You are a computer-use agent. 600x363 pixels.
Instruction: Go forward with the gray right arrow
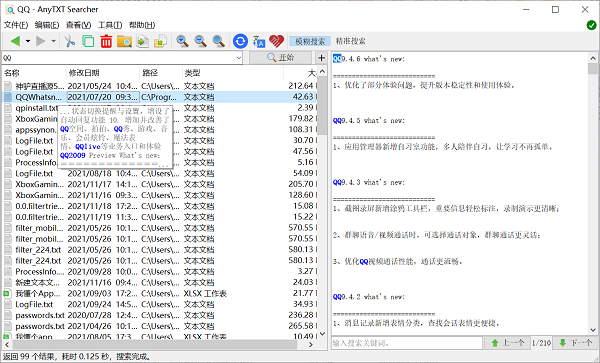click(41, 41)
